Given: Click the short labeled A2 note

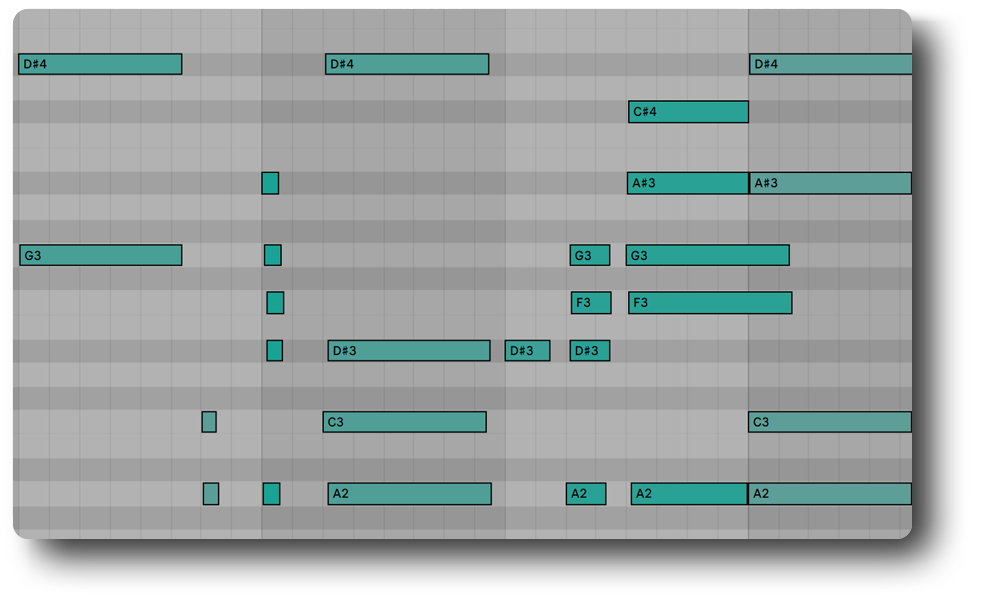Looking at the screenshot, I should pyautogui.click(x=586, y=494).
